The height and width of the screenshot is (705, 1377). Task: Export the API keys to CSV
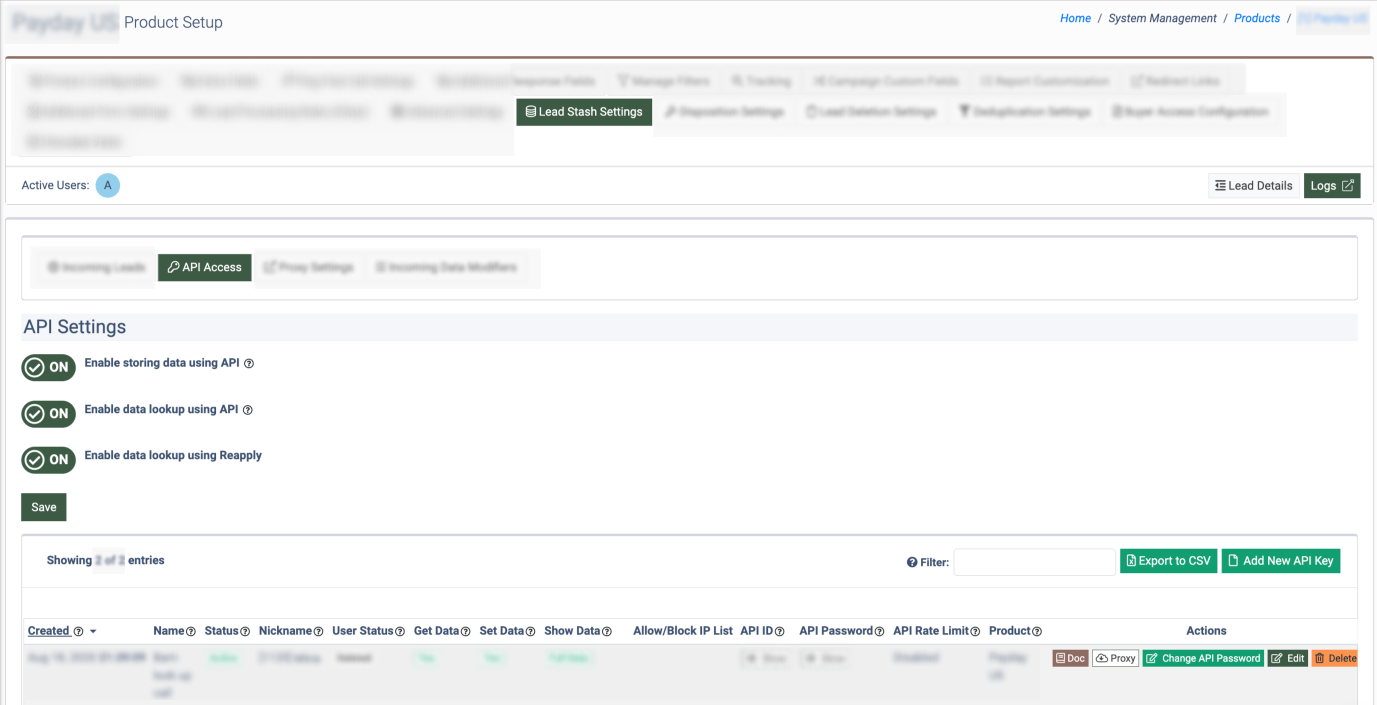[1167, 561]
